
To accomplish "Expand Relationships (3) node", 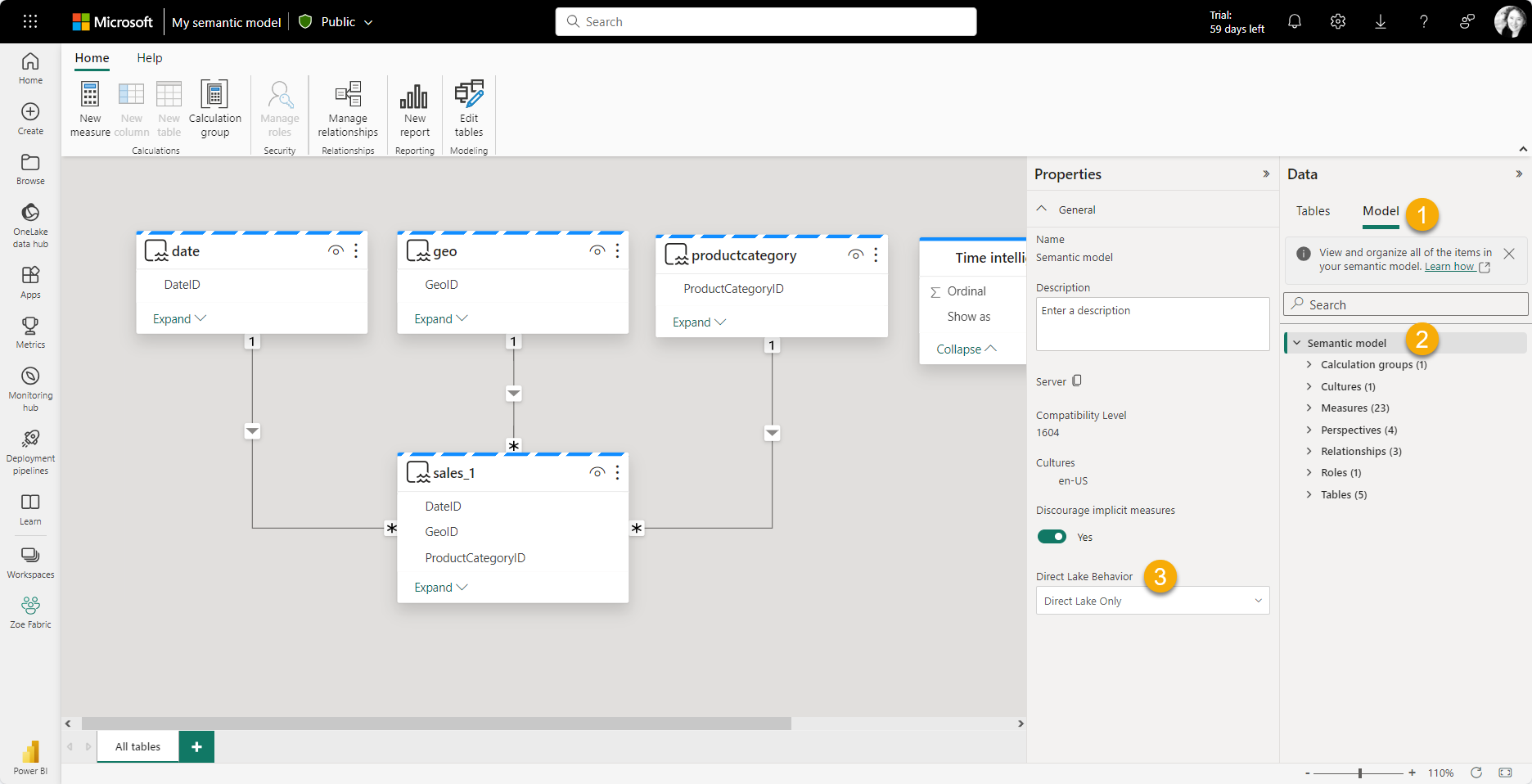I will (x=1309, y=451).
